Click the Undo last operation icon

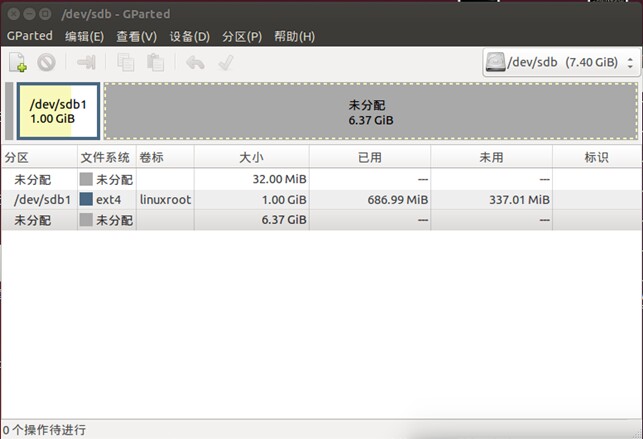point(195,63)
